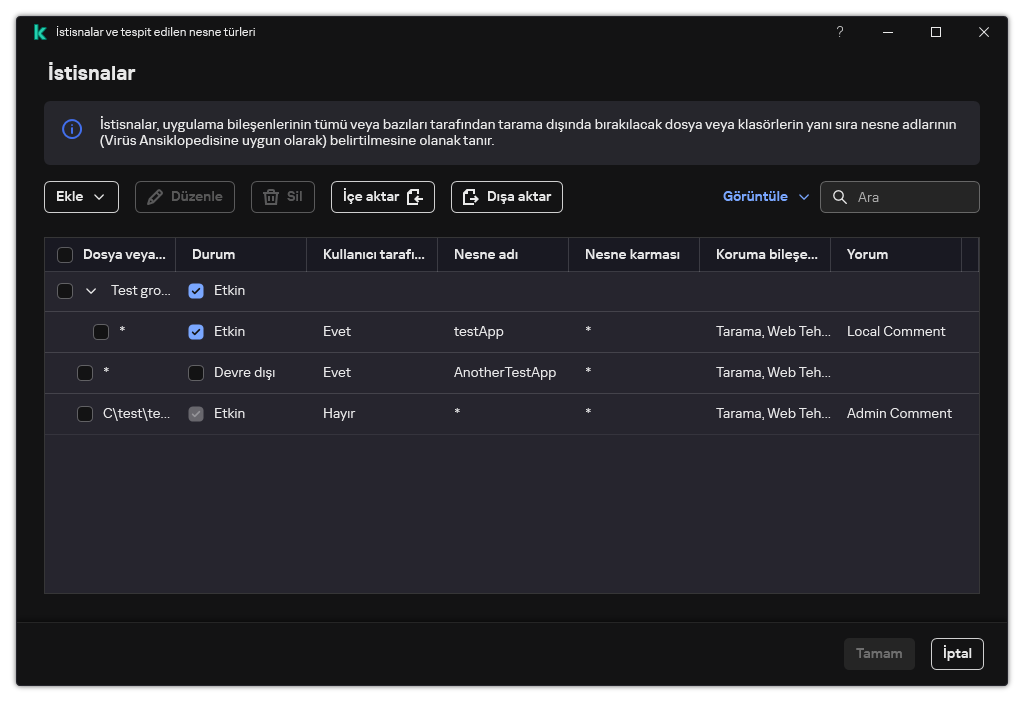Disable the Etkin status for testApp row
1024x702 pixels.
point(196,332)
